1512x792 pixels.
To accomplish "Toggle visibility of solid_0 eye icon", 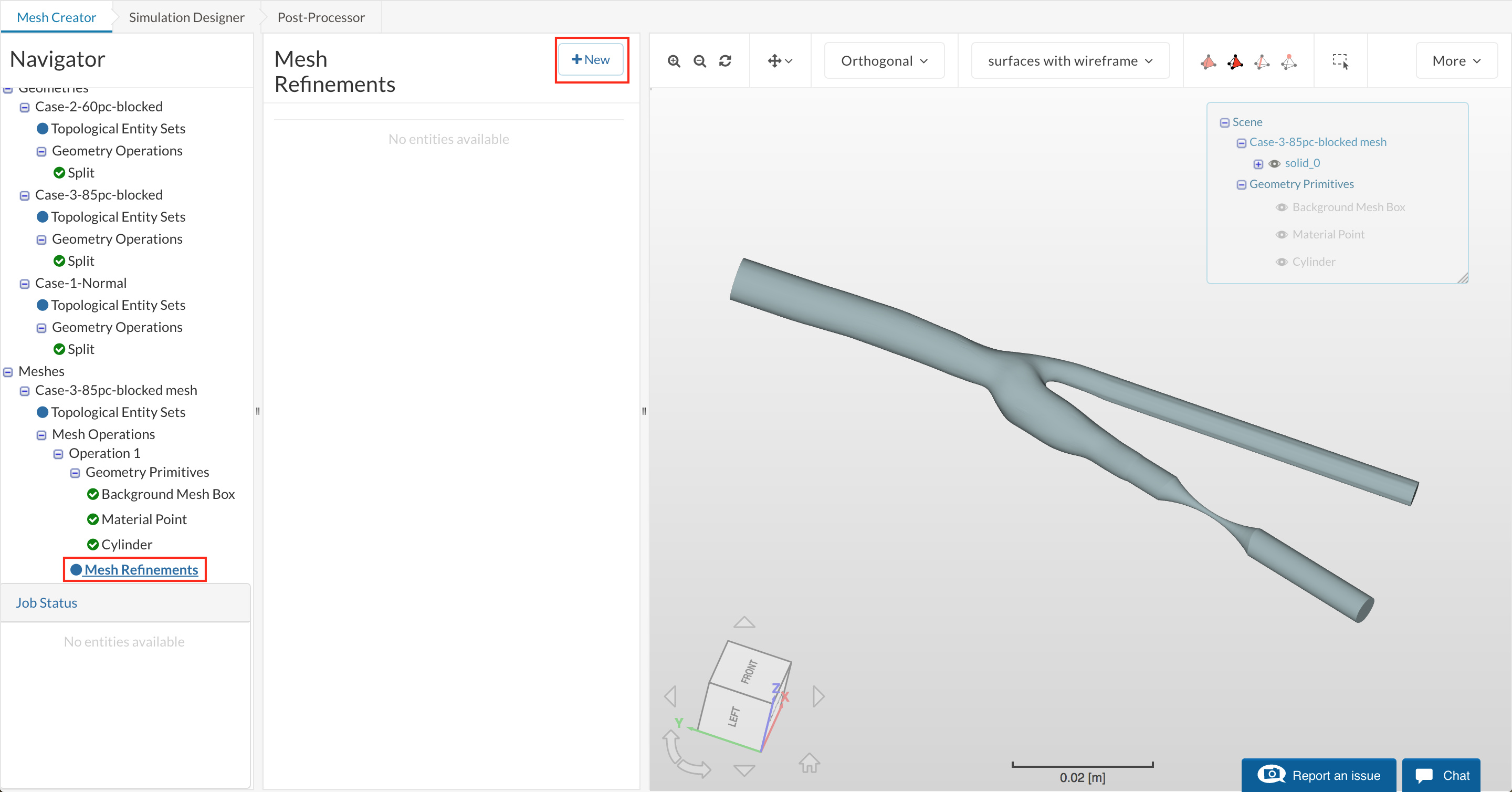I will point(1274,164).
